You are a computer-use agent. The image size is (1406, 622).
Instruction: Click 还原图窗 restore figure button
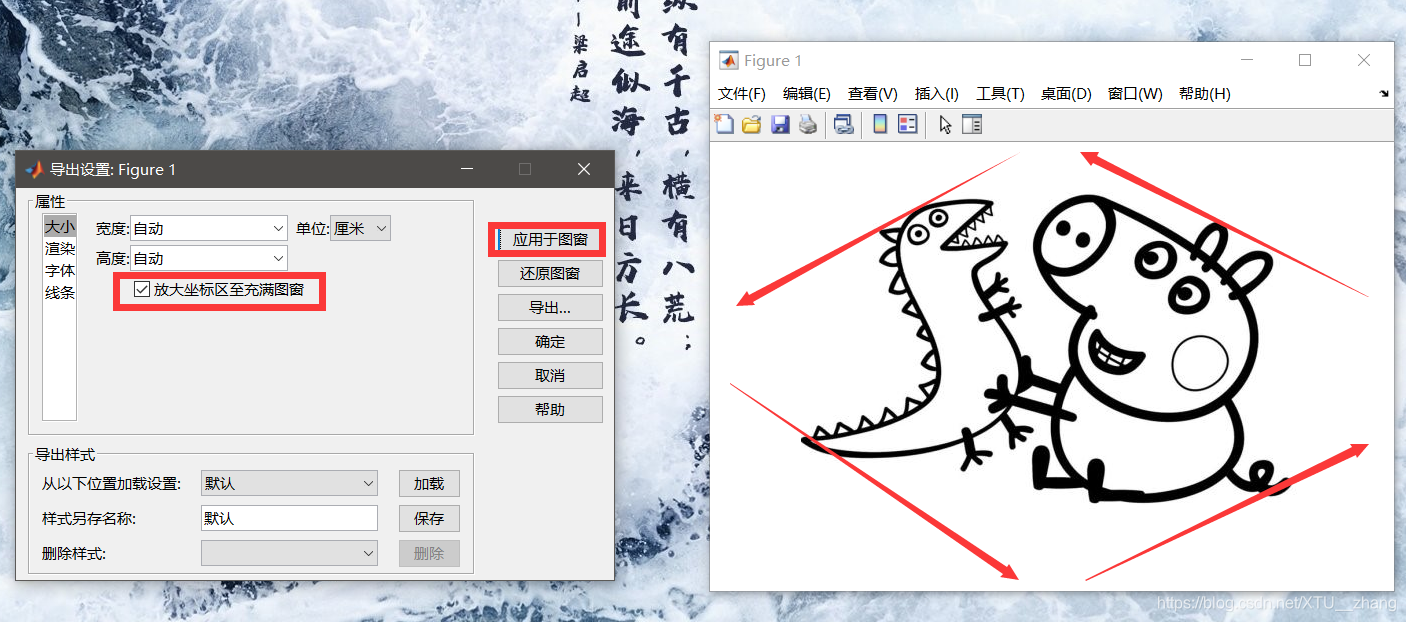click(x=550, y=273)
